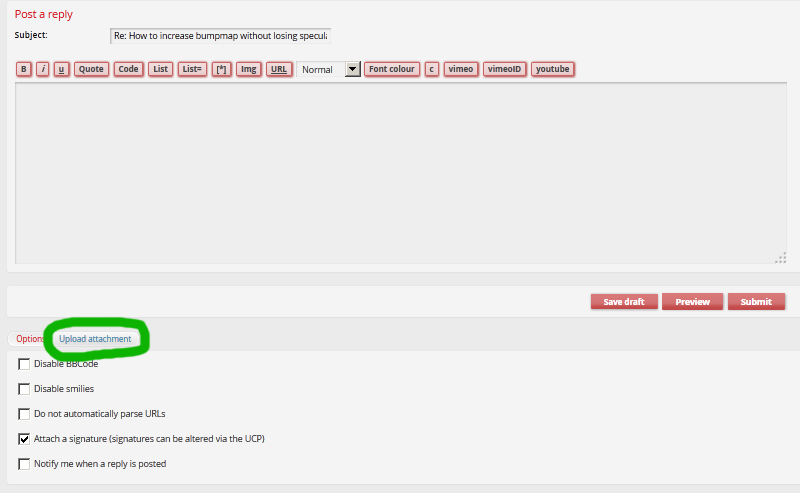Tick Do not automatically parse URLs
Image resolution: width=800 pixels, height=493 pixels.
click(24, 414)
